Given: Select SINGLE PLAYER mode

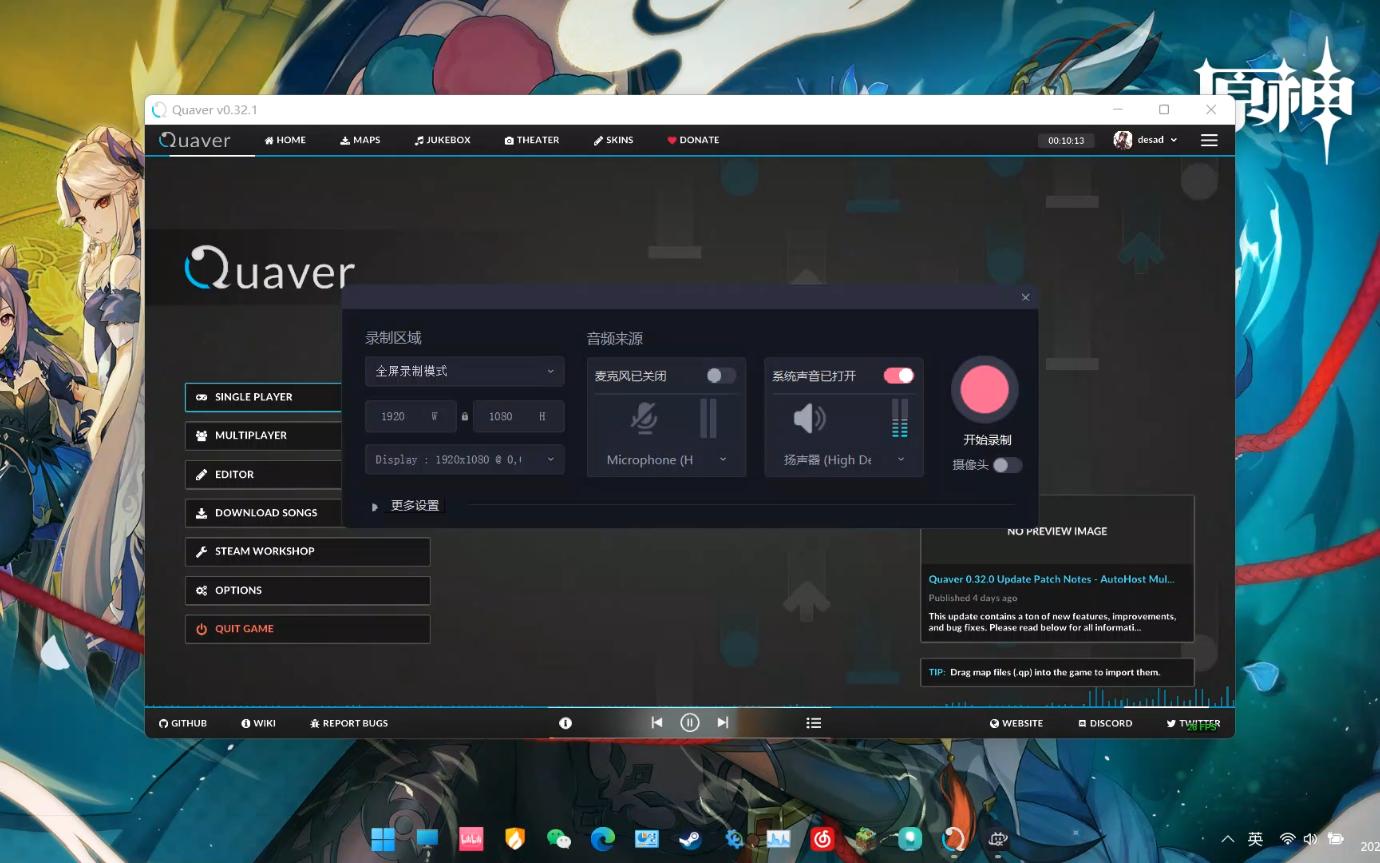Looking at the screenshot, I should 264,397.
